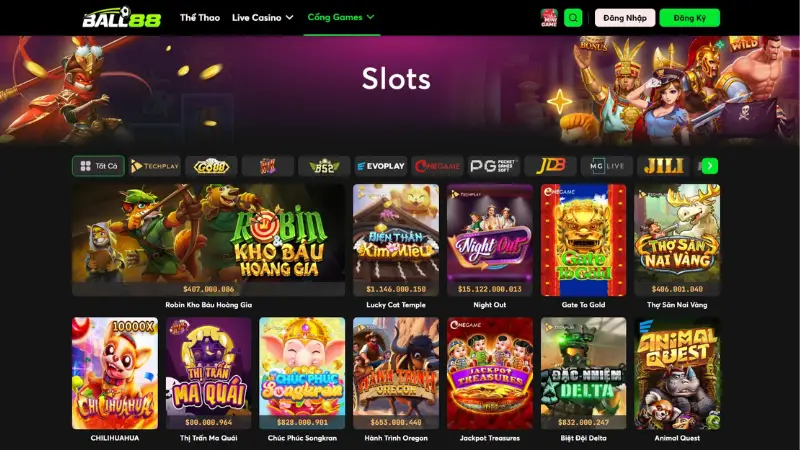
Task: Expand the Cổng Games dropdown
Action: coord(341,17)
